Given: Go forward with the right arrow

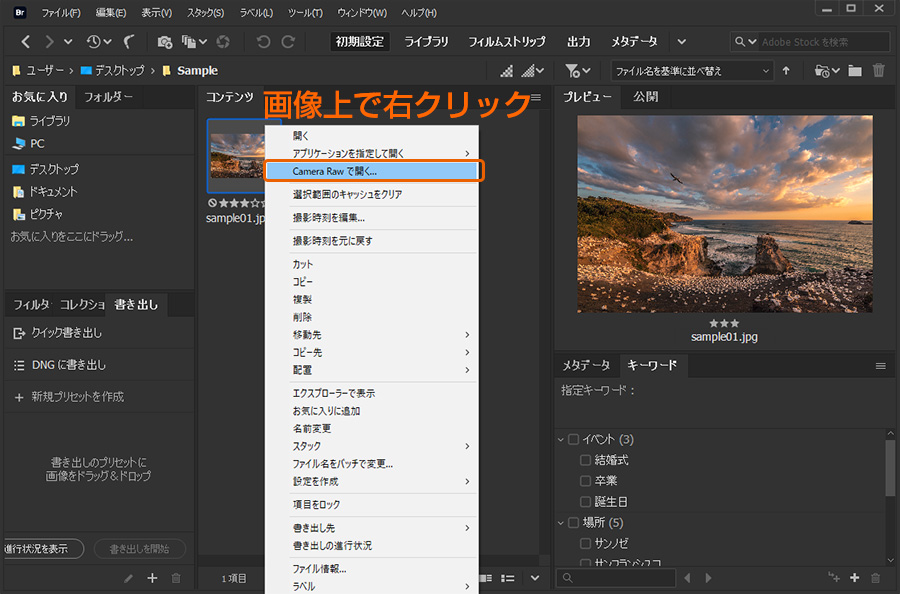Looking at the screenshot, I should pyautogui.click(x=49, y=41).
